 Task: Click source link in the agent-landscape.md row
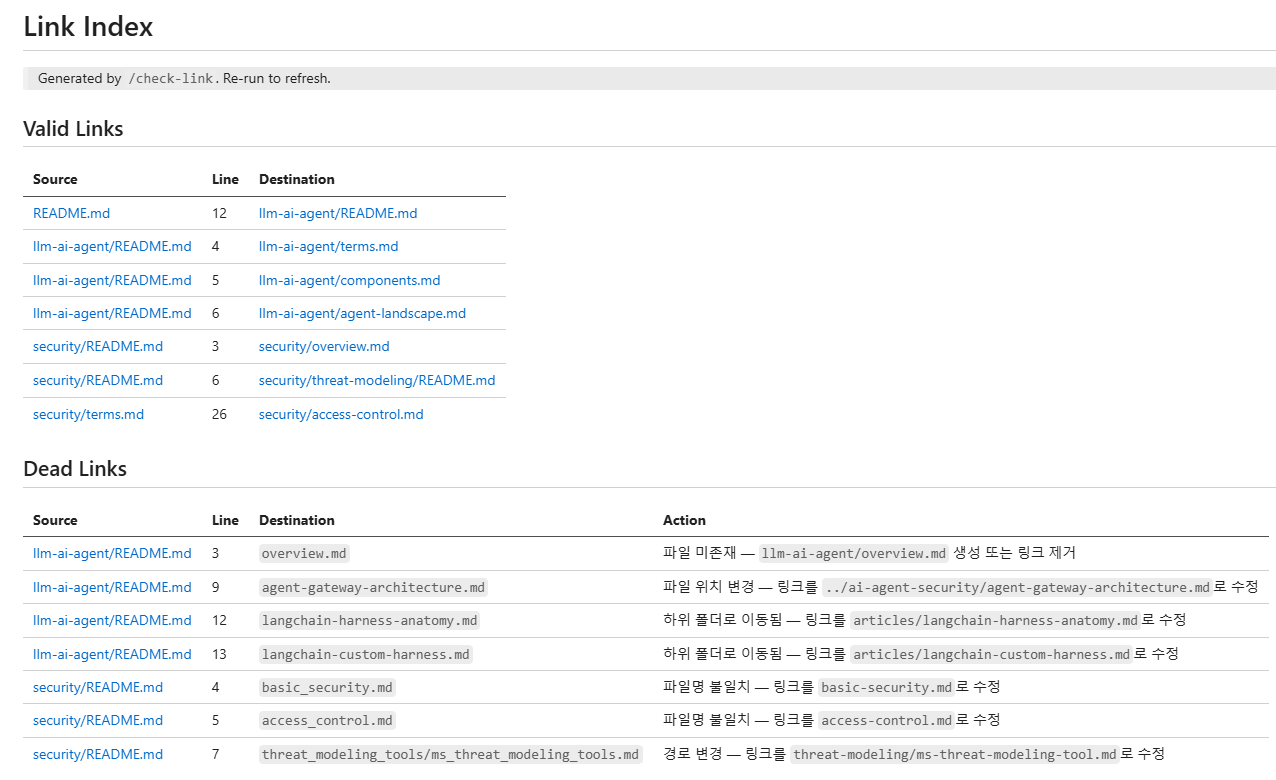click(112, 313)
